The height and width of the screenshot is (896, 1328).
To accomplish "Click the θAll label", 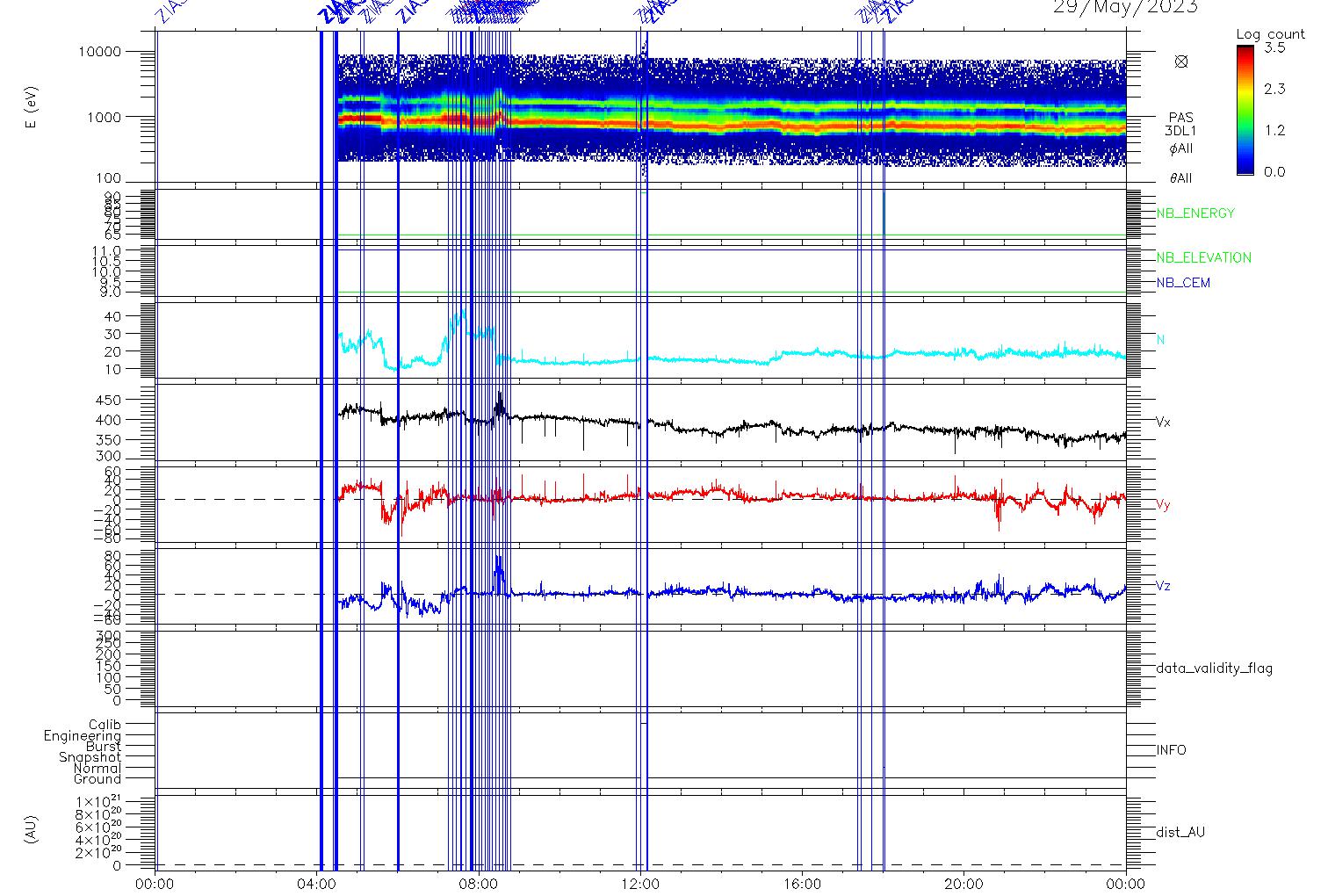I will tap(1180, 178).
